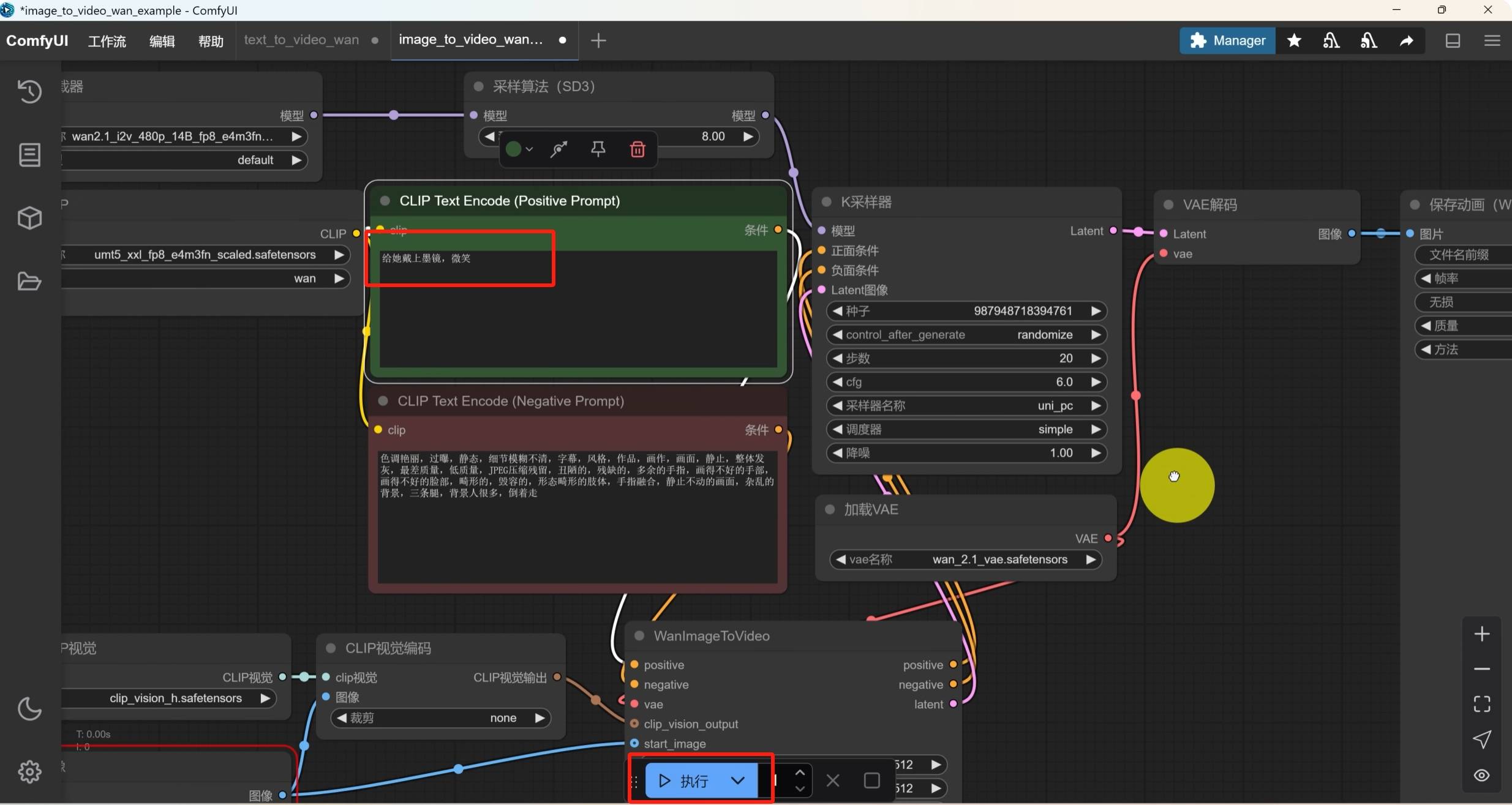Click the stop square icon beside cancel
The image size is (1512, 805).
click(x=871, y=781)
